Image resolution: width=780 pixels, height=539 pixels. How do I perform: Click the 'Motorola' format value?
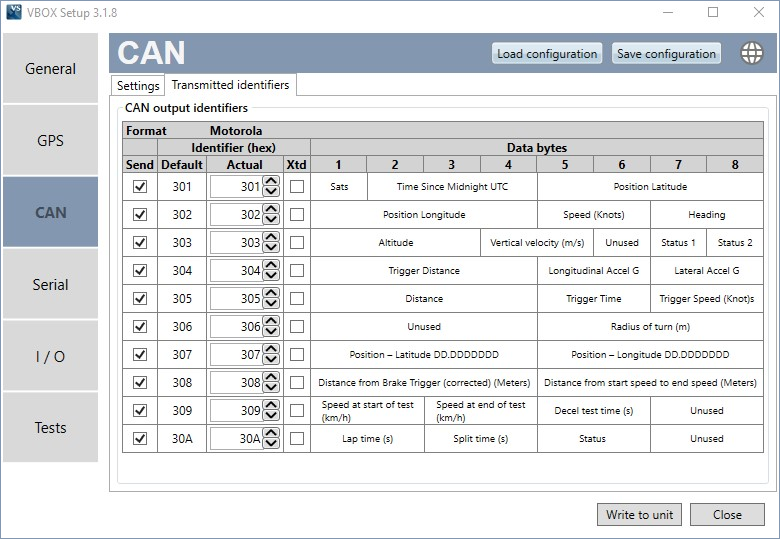pyautogui.click(x=236, y=131)
